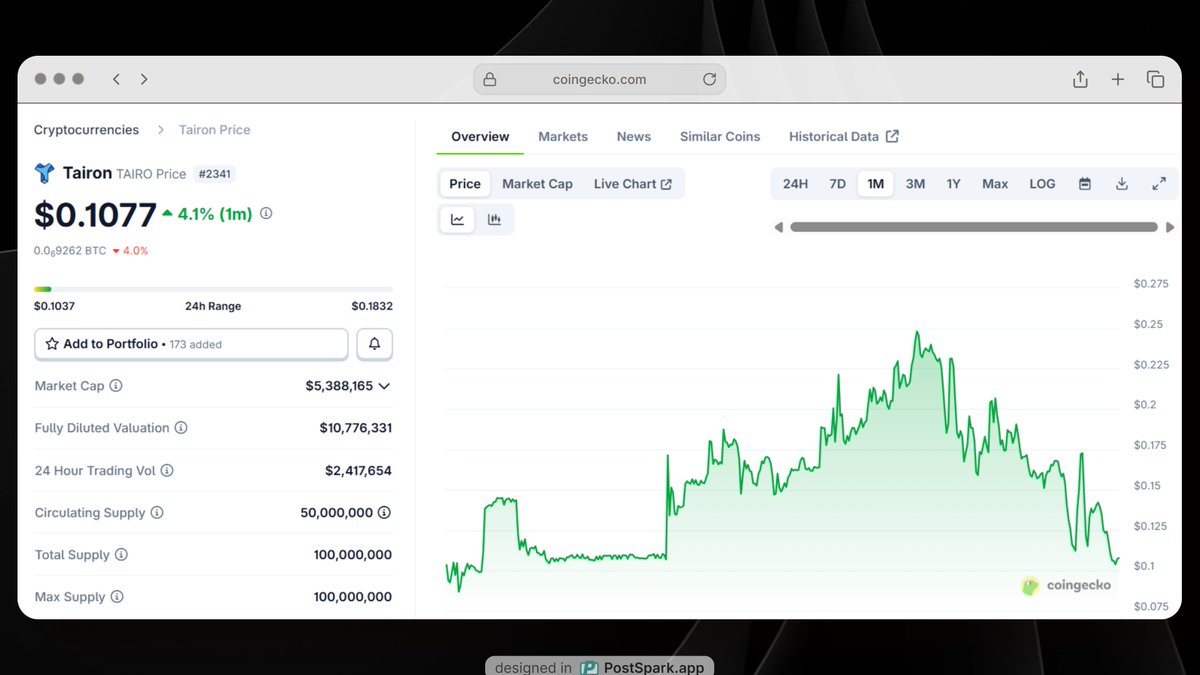Viewport: 1200px width, 675px height.
Task: Select the 1M time range
Action: point(876,184)
